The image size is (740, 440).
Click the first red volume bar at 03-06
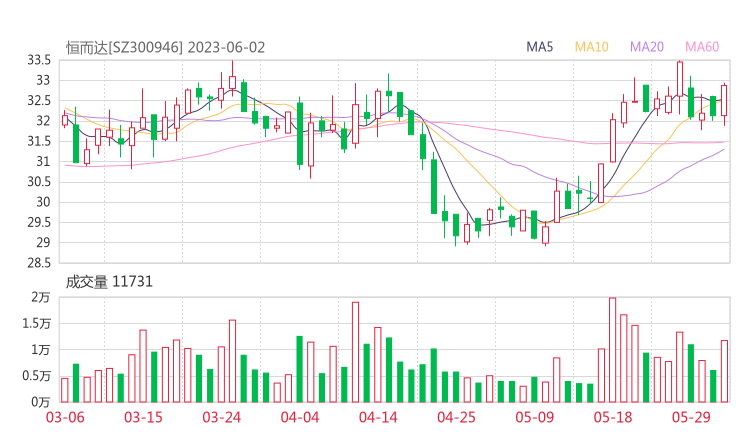(x=65, y=390)
